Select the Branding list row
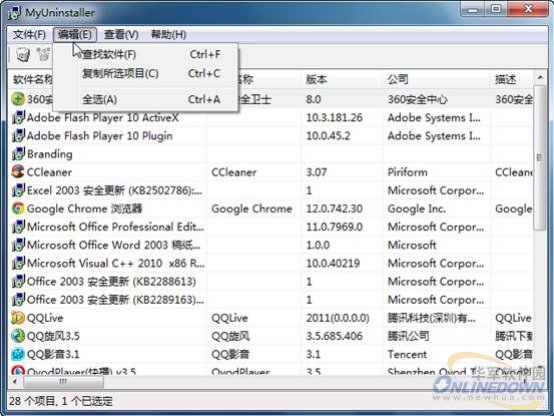This screenshot has height=416, width=554. tap(270, 154)
